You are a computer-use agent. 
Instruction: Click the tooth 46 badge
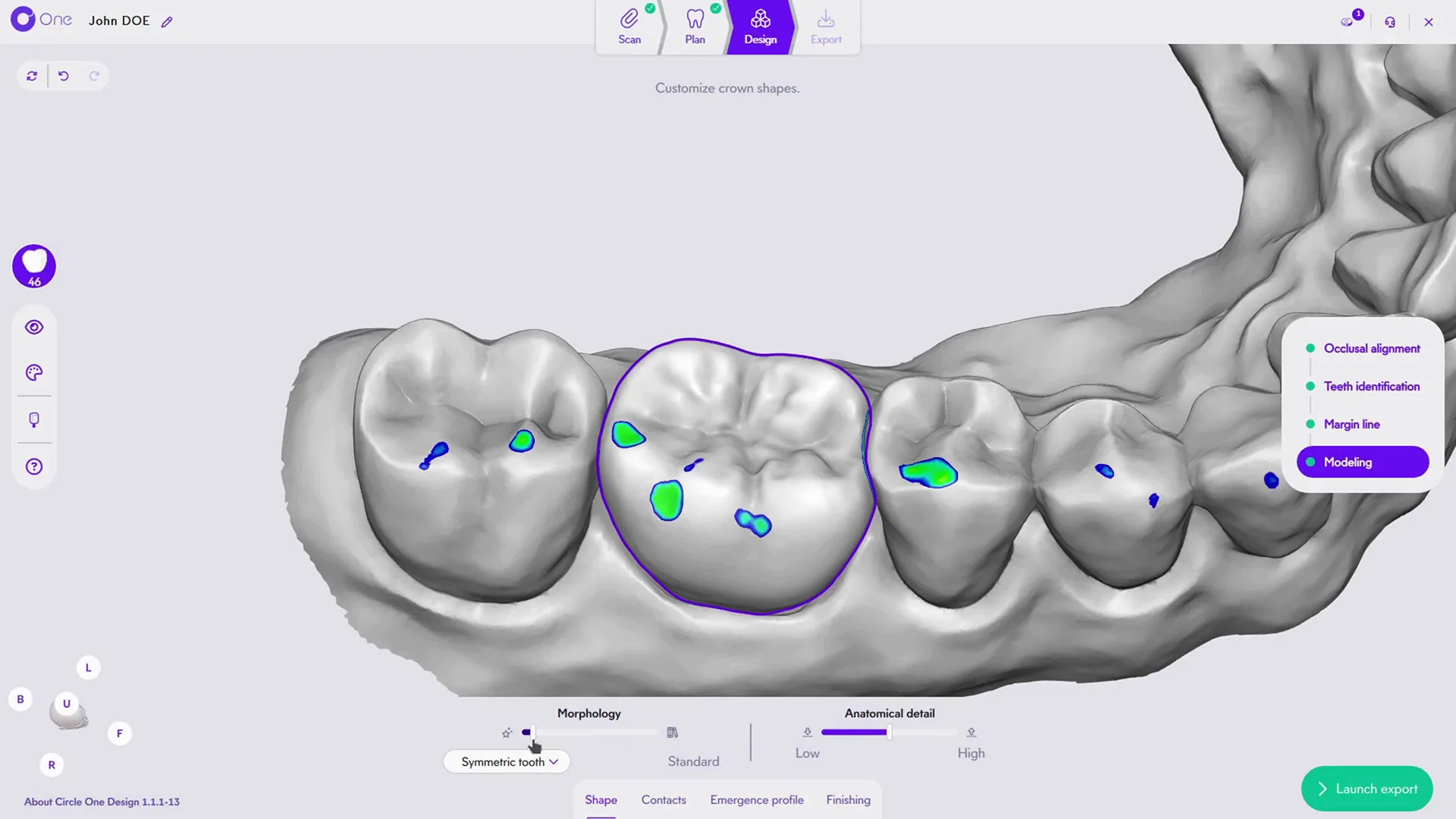33,266
